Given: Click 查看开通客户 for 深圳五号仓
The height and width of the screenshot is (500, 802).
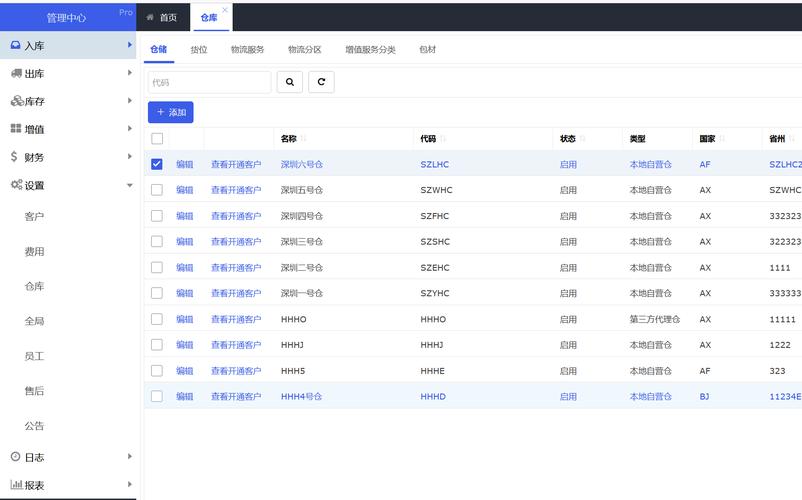Looking at the screenshot, I should click(x=236, y=190).
